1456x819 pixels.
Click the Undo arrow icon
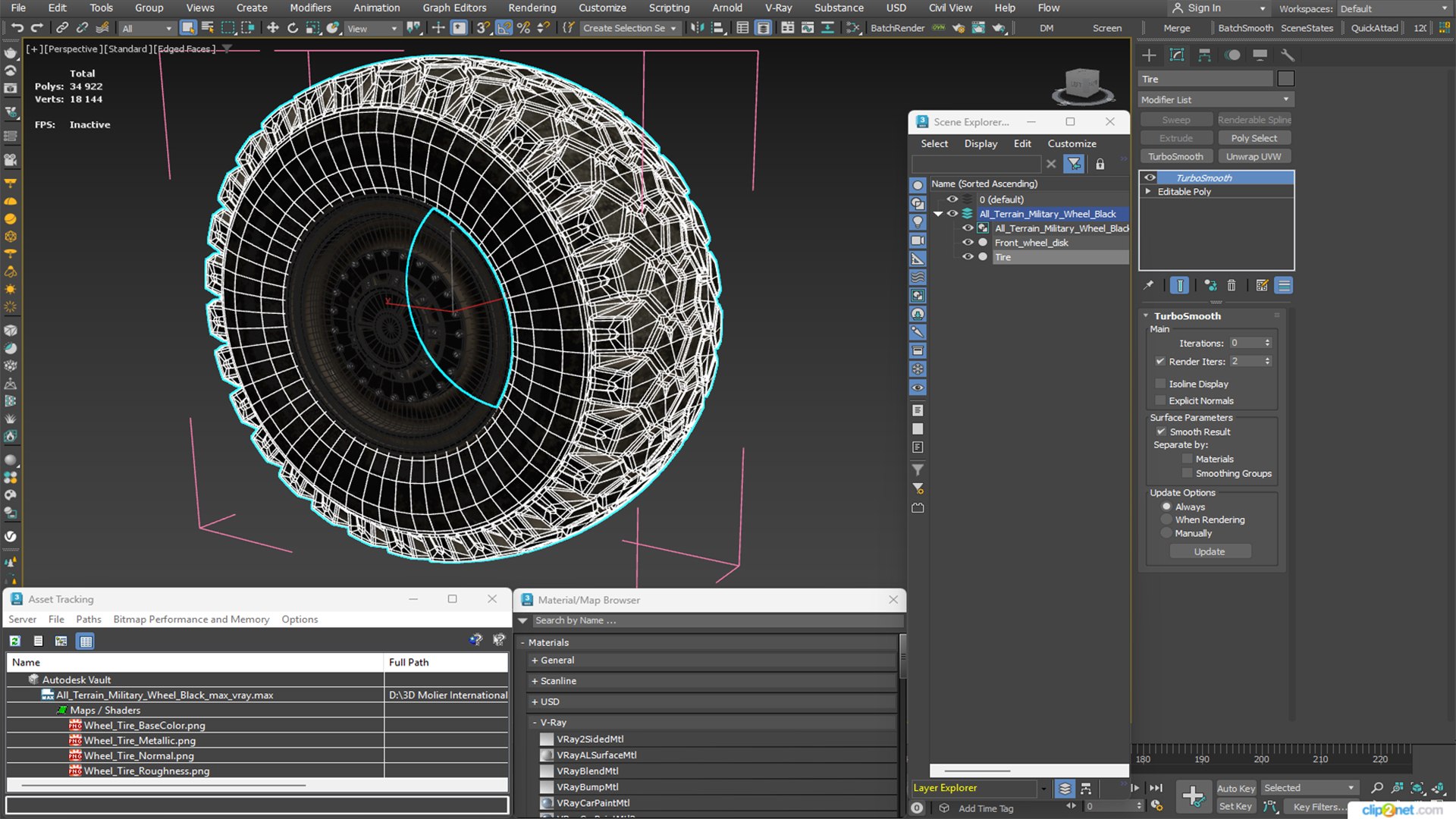pos(17,28)
